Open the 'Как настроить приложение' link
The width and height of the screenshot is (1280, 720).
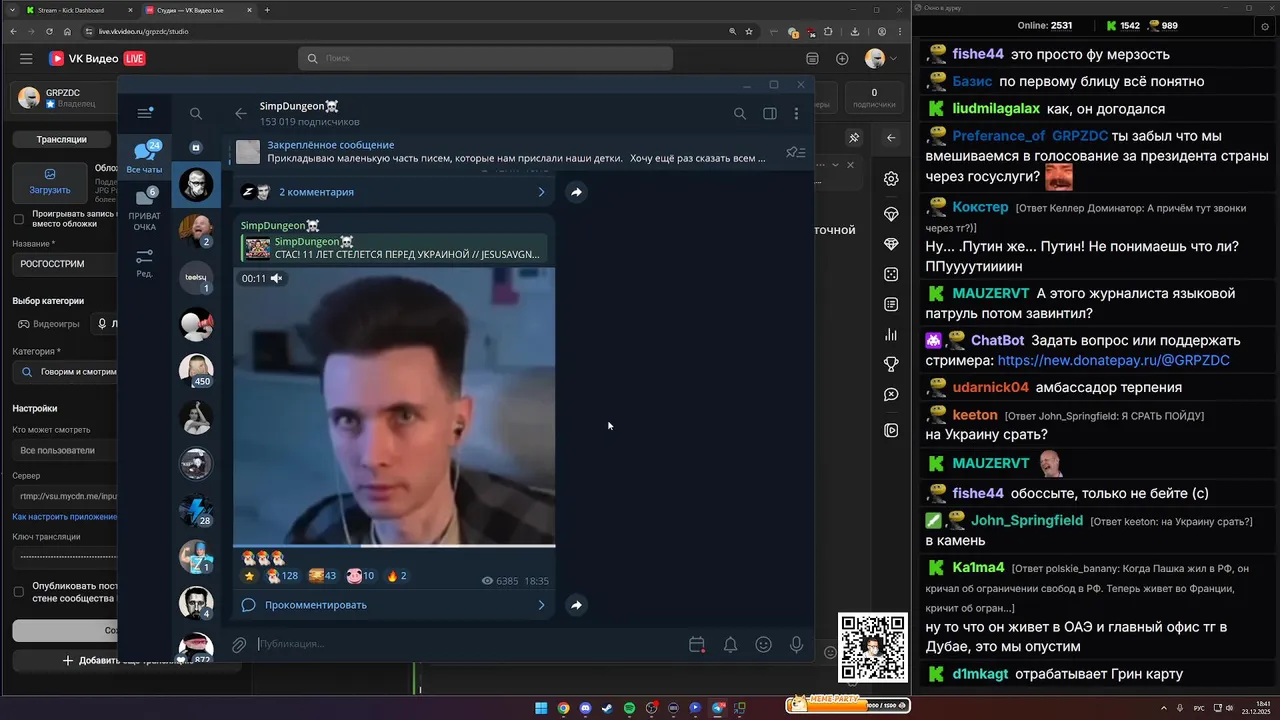65,517
